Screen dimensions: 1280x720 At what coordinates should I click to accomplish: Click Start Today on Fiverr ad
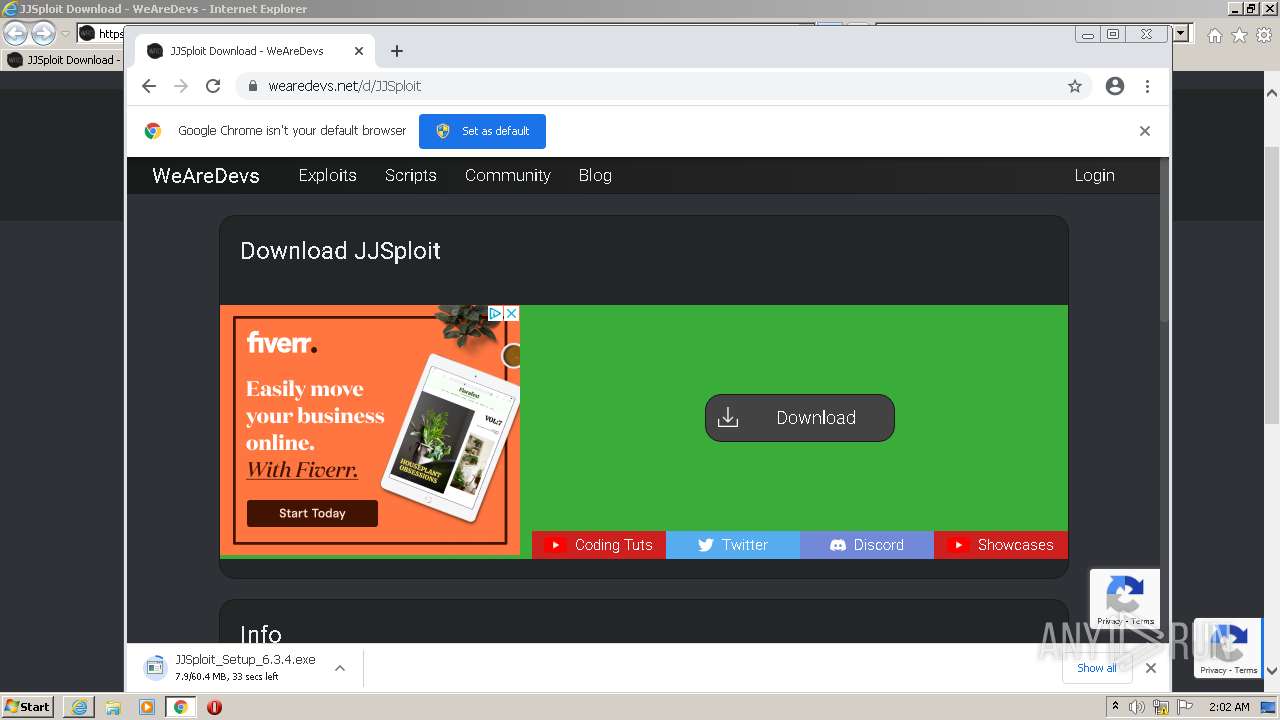point(312,513)
